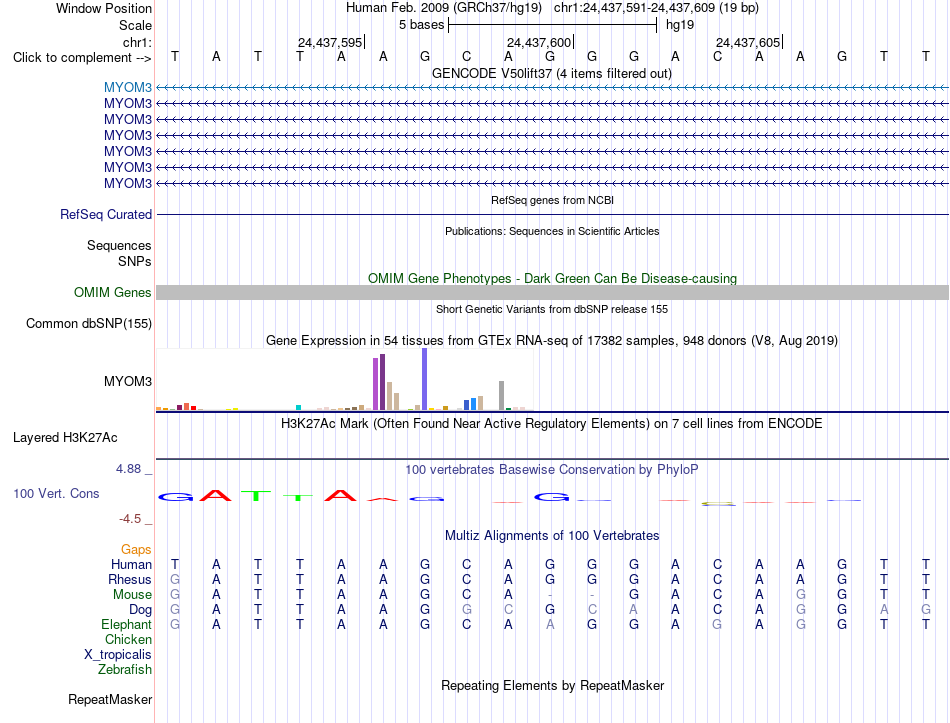Click the -4.5 PhyloP lower scale value
Viewport: 950px width, 723px height.
tap(130, 519)
